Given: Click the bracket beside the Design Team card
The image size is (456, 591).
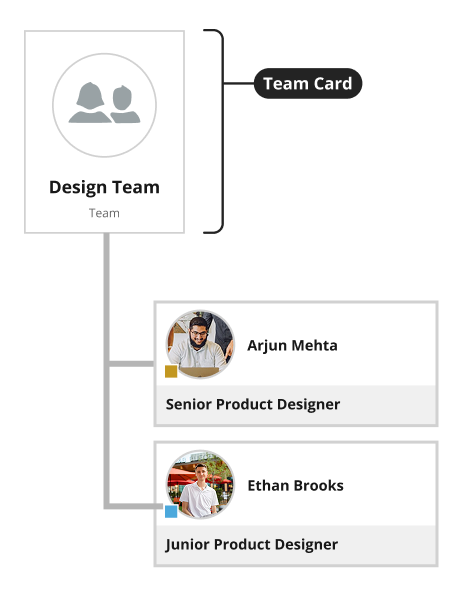Looking at the screenshot, I should [215, 131].
